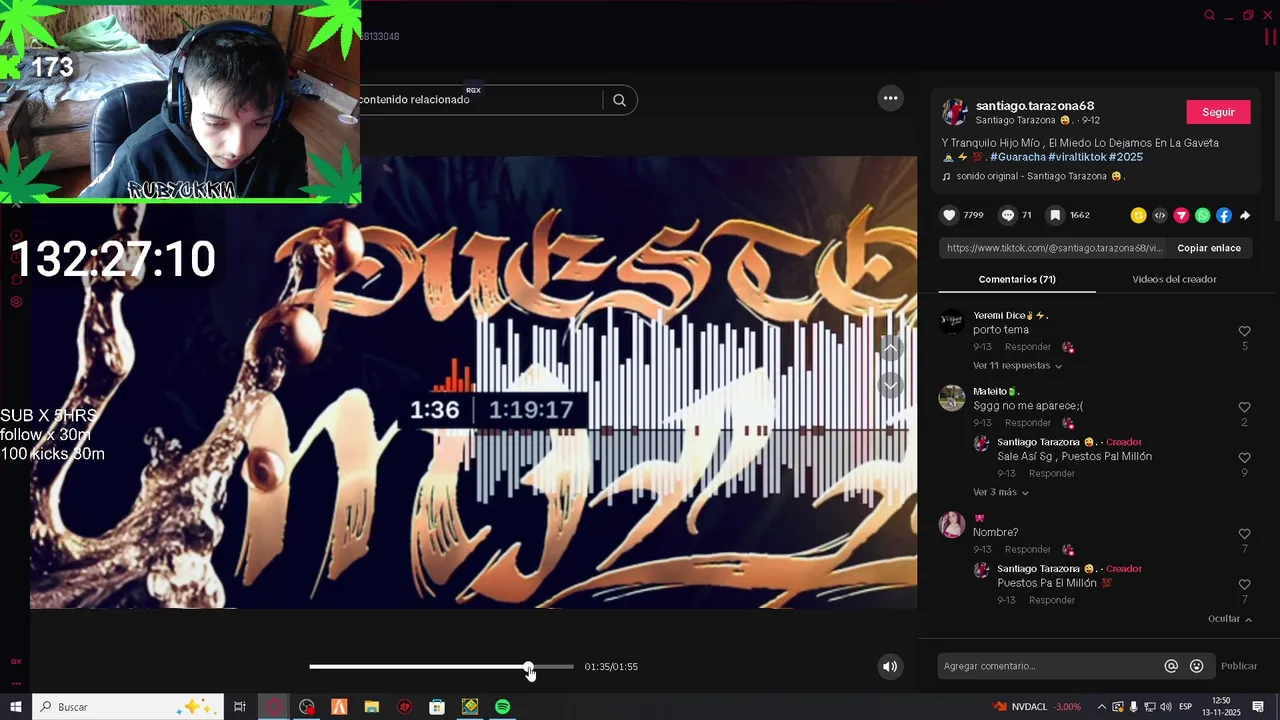This screenshot has width=1280, height=720.
Task: Switch to Comentarios (71) tab
Action: click(1017, 279)
